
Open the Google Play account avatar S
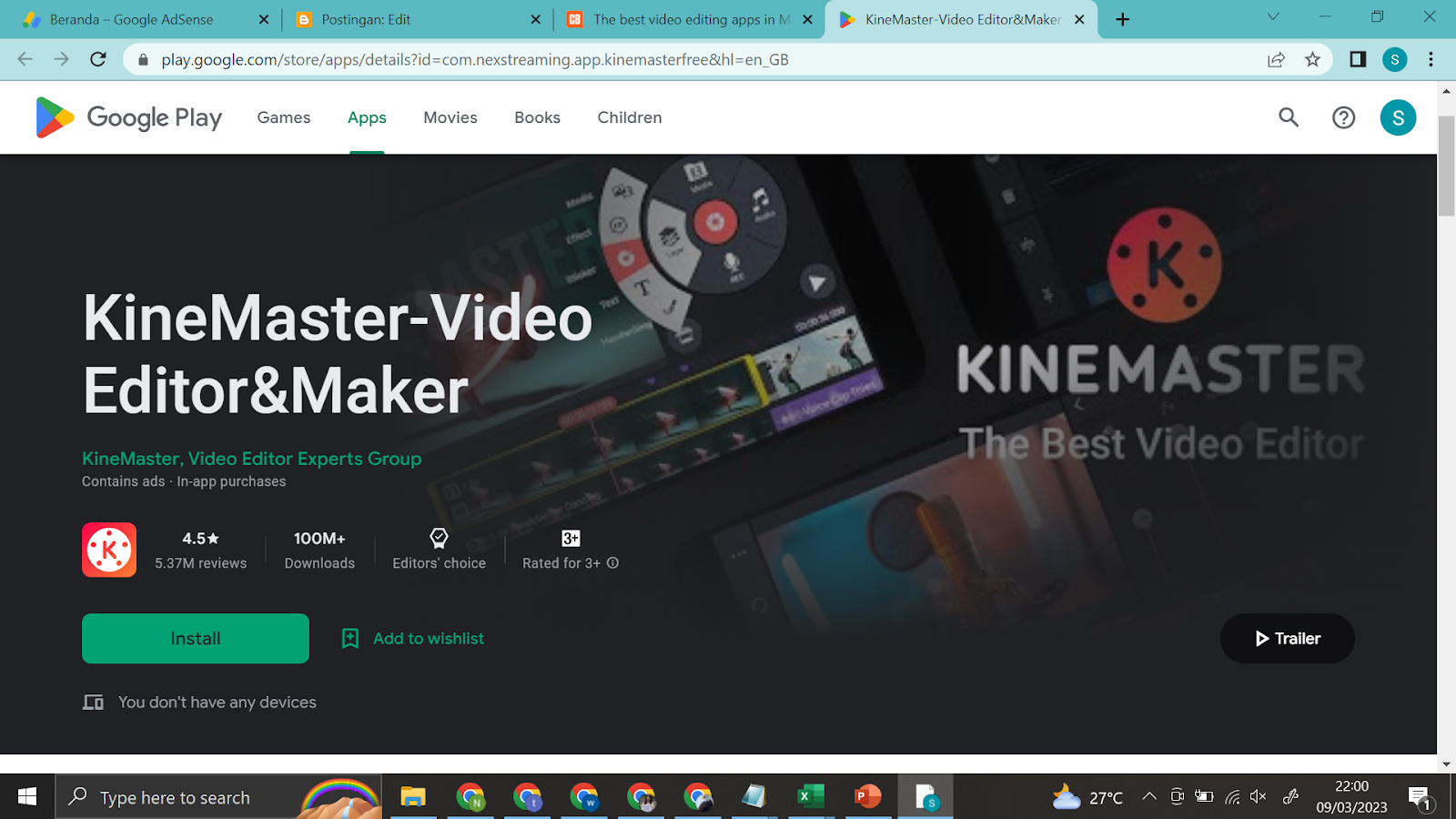[x=1398, y=117]
